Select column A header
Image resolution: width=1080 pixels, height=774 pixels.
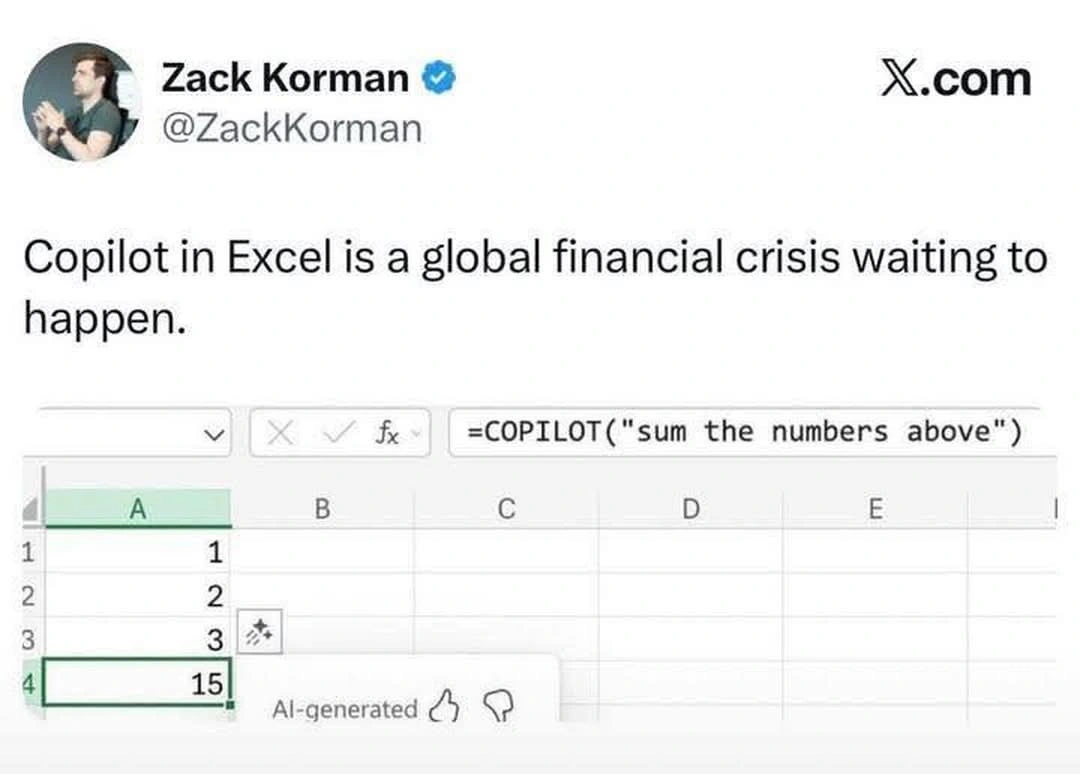[x=138, y=509]
